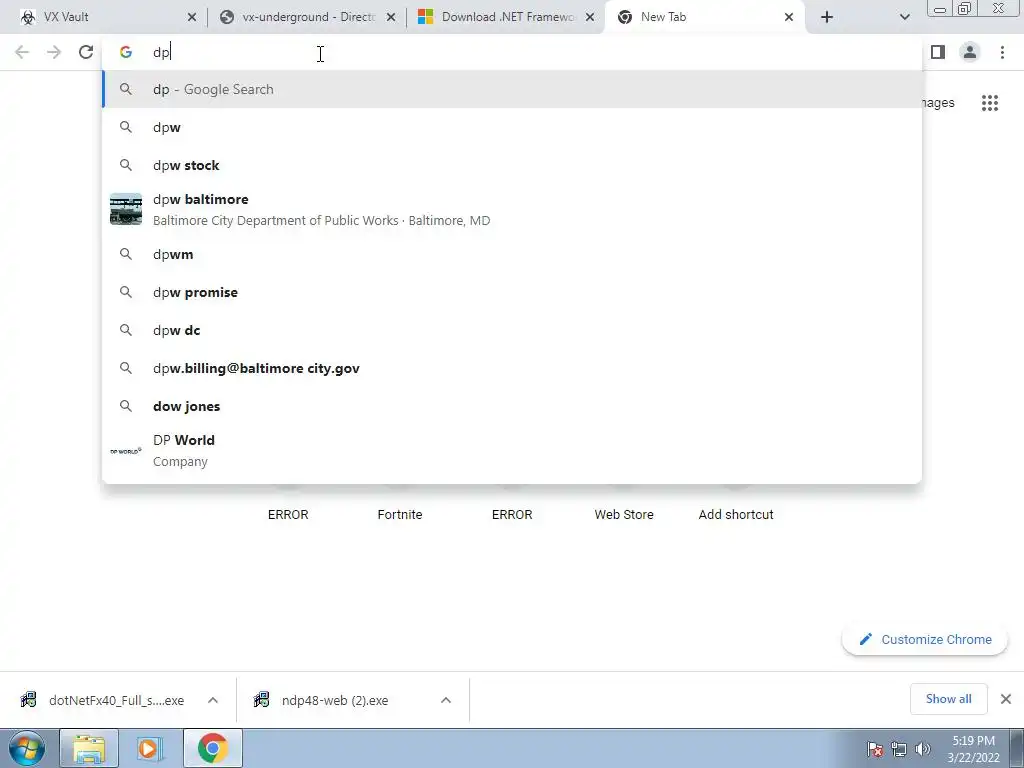1024x768 pixels.
Task: Close the New Tab tab
Action: 789,18
